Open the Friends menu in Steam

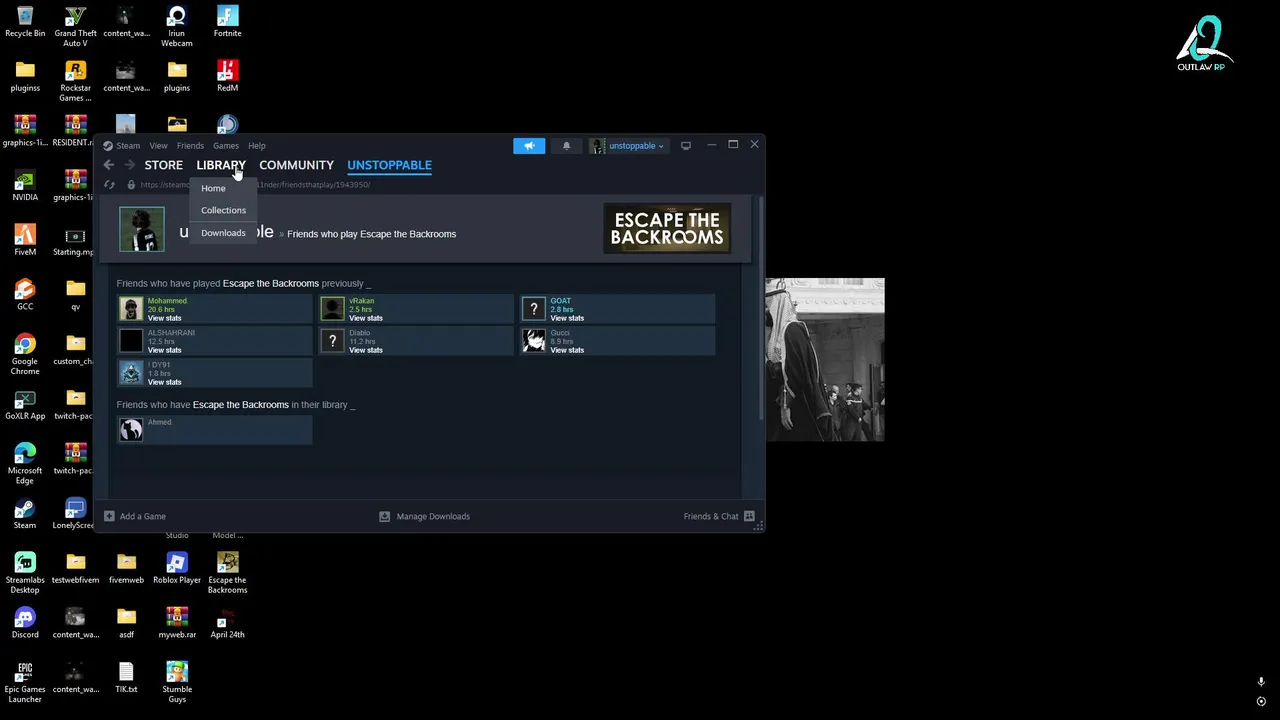click(x=190, y=146)
